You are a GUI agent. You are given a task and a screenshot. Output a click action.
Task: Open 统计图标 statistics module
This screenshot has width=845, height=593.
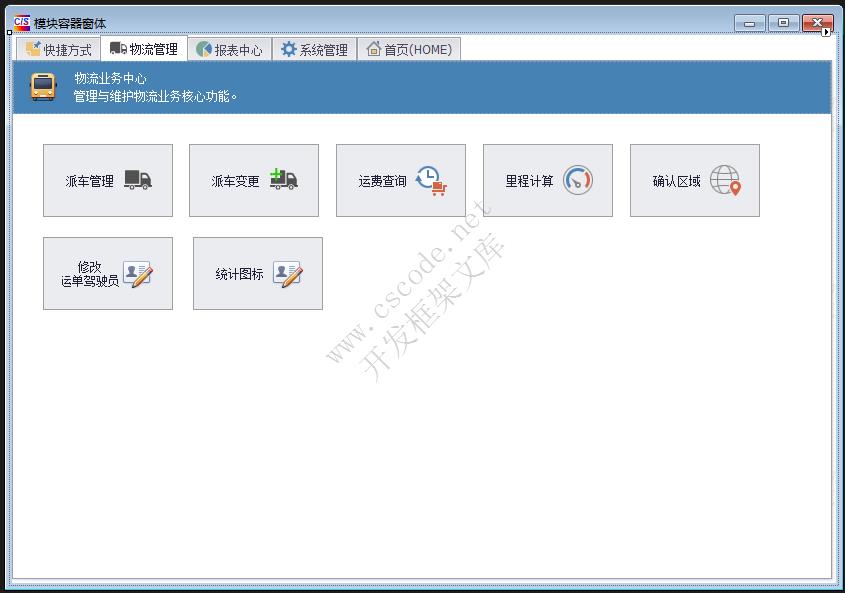pyautogui.click(x=257, y=272)
